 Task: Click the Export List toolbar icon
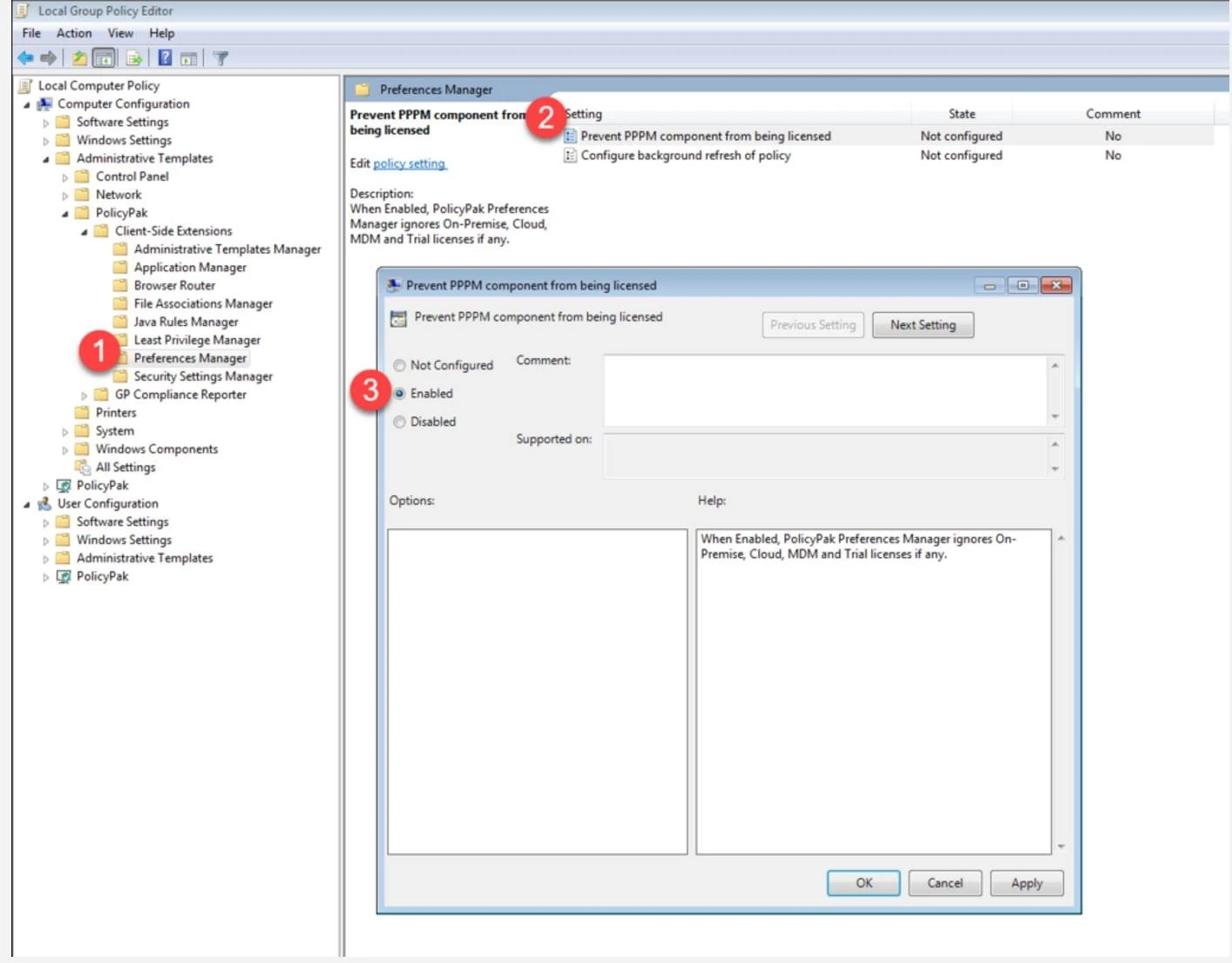click(x=134, y=58)
